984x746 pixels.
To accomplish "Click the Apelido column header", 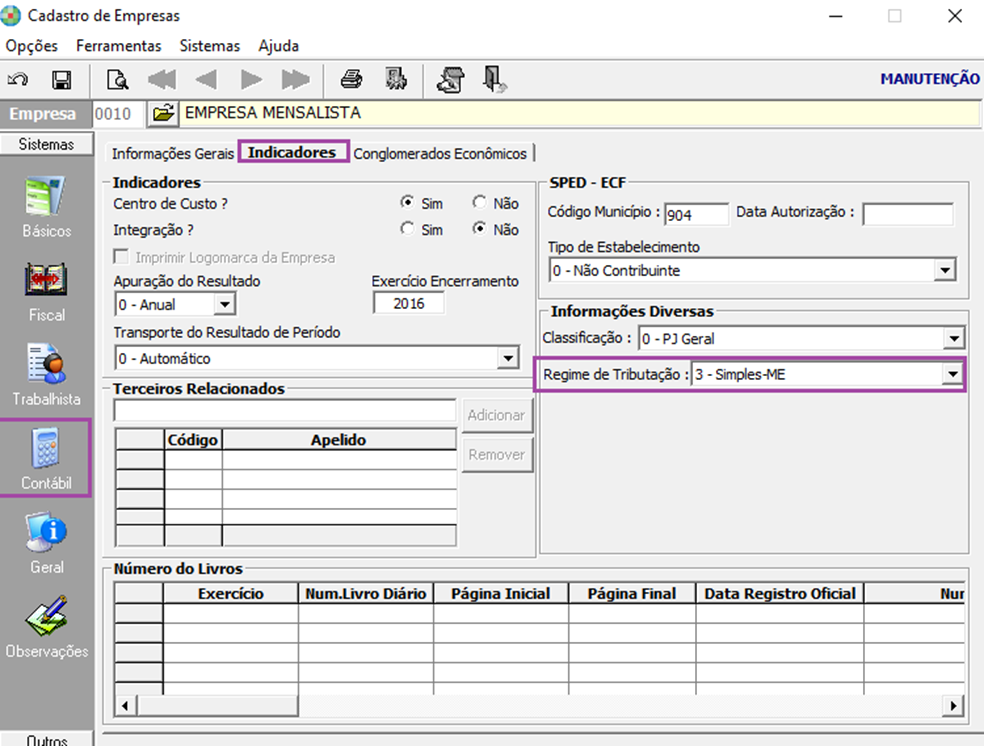I will (339, 440).
